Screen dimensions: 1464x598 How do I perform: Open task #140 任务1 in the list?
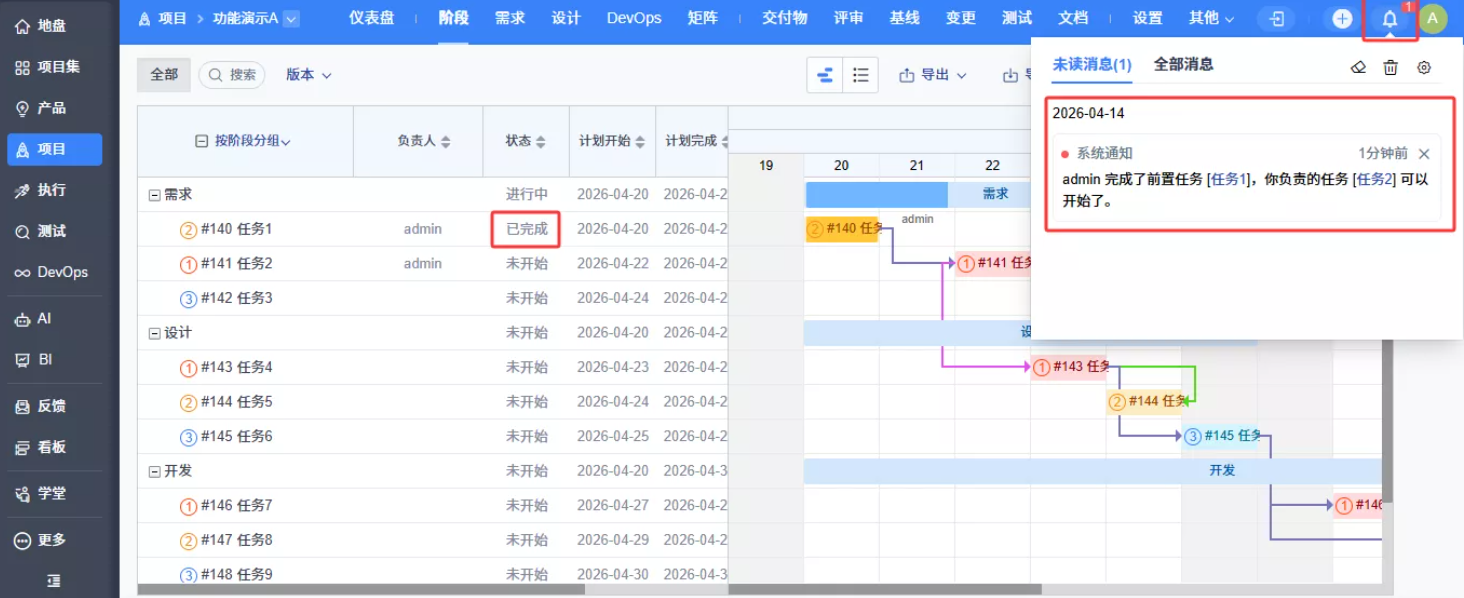236,229
